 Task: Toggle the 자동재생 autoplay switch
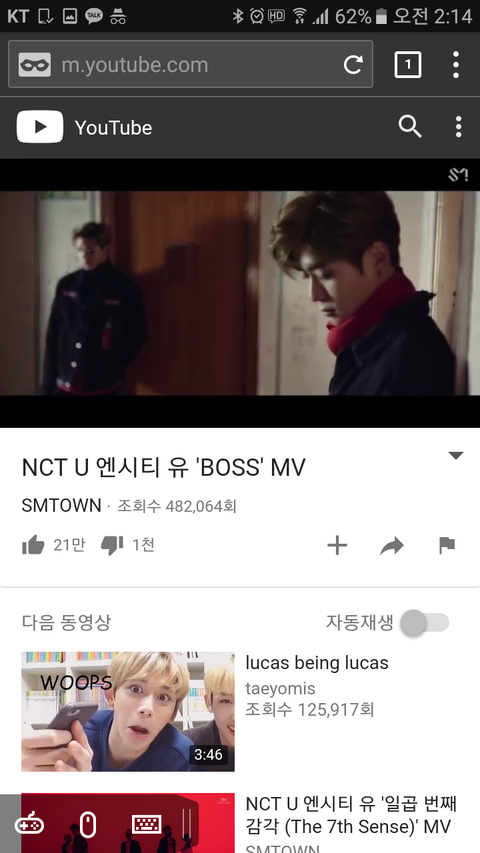(424, 622)
